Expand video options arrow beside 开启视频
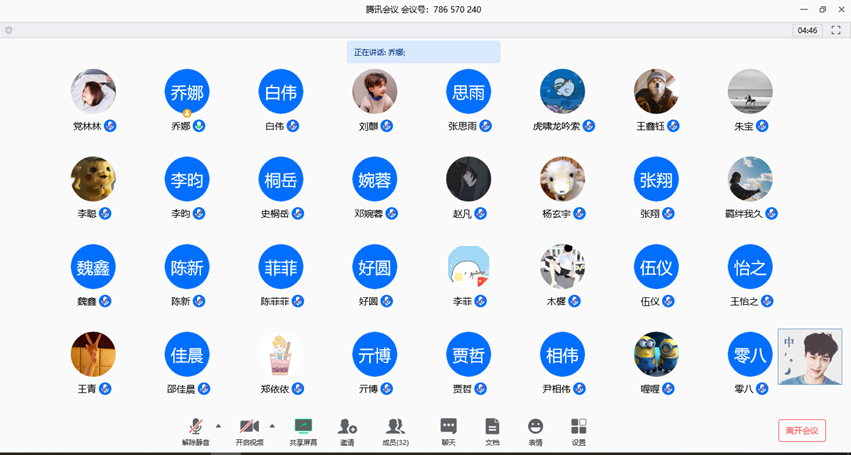The image size is (851, 455). [x=272, y=426]
